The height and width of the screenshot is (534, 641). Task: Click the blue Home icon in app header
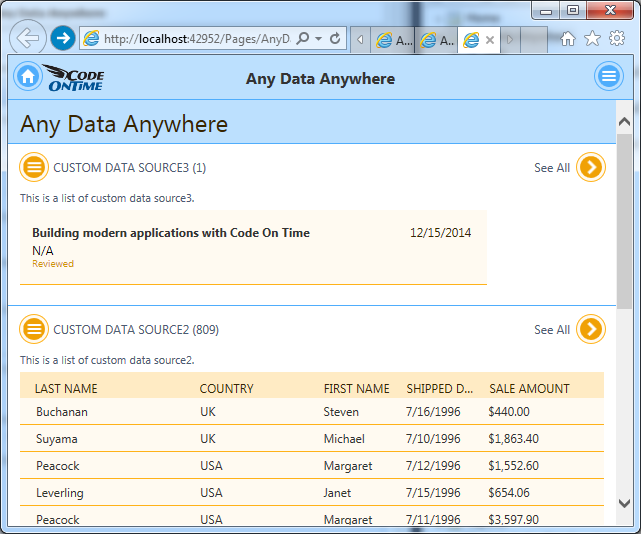pos(27,77)
